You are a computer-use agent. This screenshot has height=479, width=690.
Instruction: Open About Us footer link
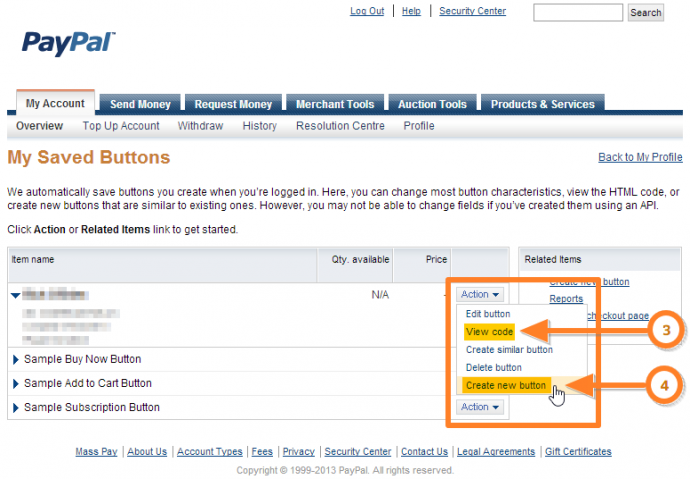(x=147, y=452)
